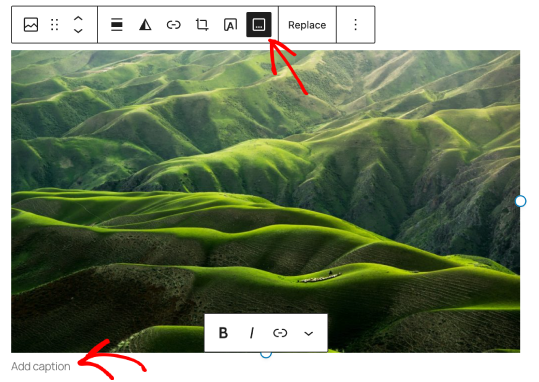Grab the block drag handle dots
Screen dimensions: 539x382
point(55,25)
